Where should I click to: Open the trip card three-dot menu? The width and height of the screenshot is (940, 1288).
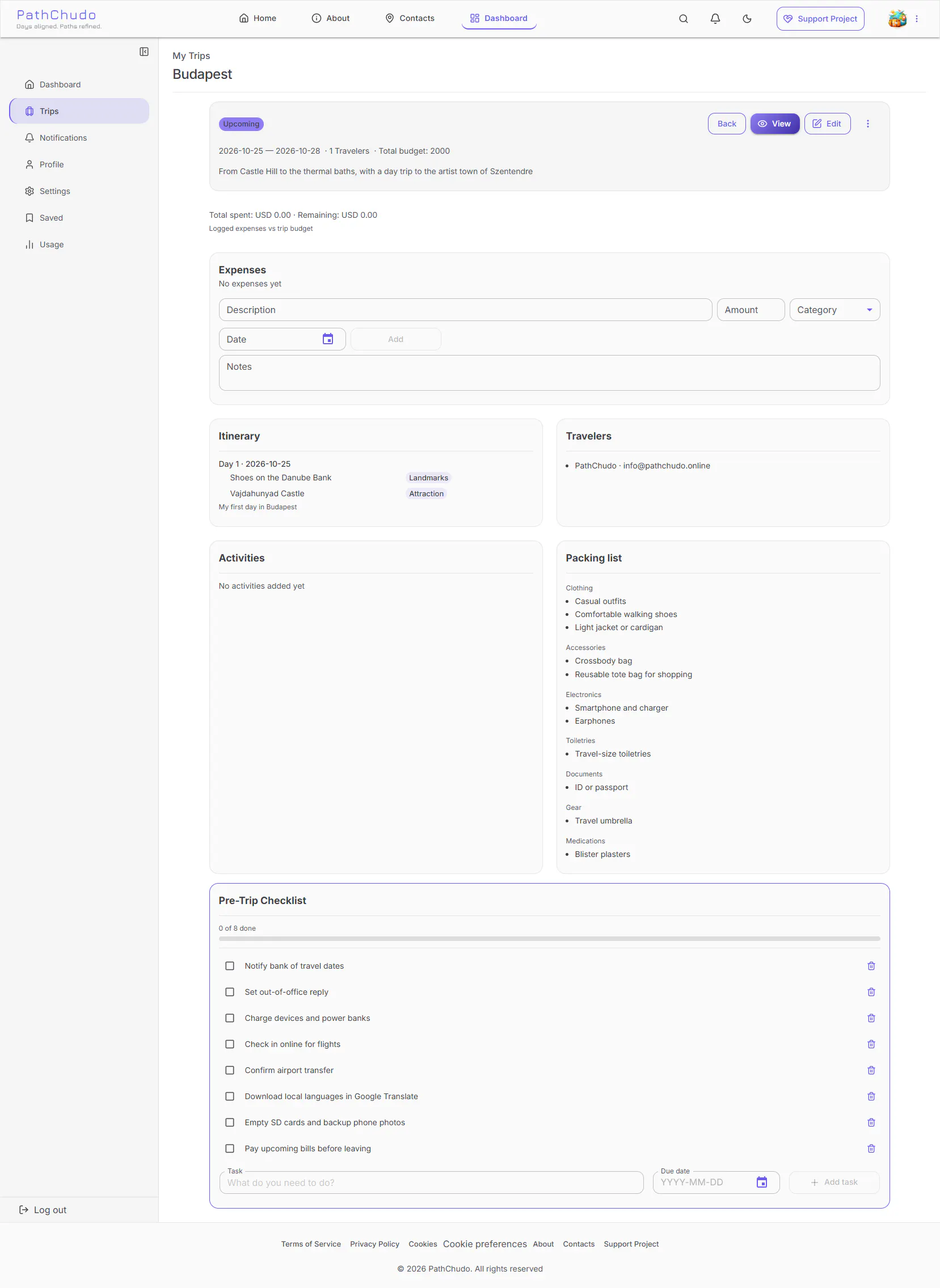(868, 124)
